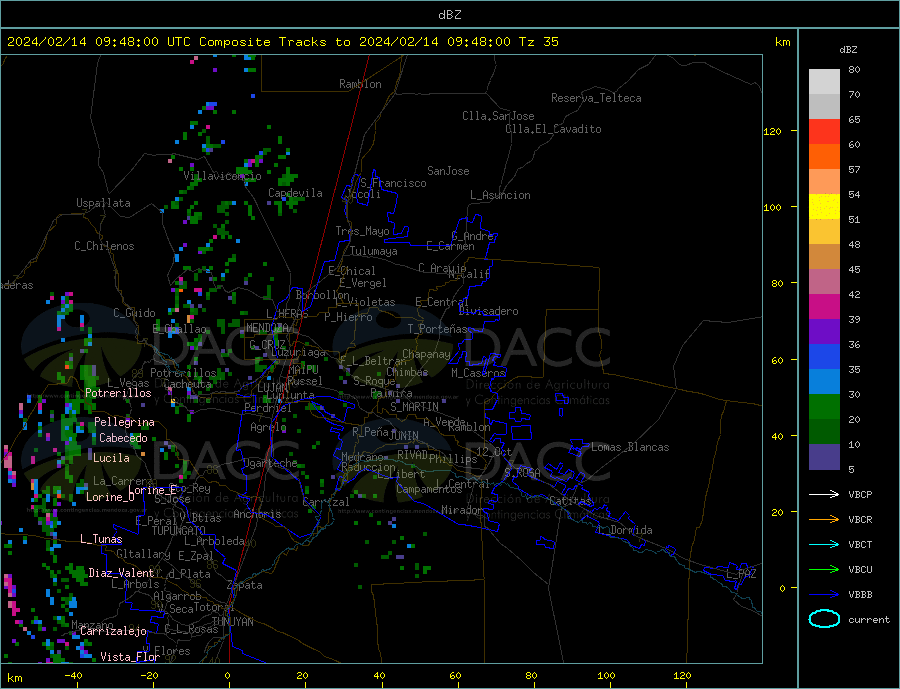Click the 120 tick on vertical km axis
This screenshot has height=689, width=900.
pyautogui.click(x=772, y=131)
